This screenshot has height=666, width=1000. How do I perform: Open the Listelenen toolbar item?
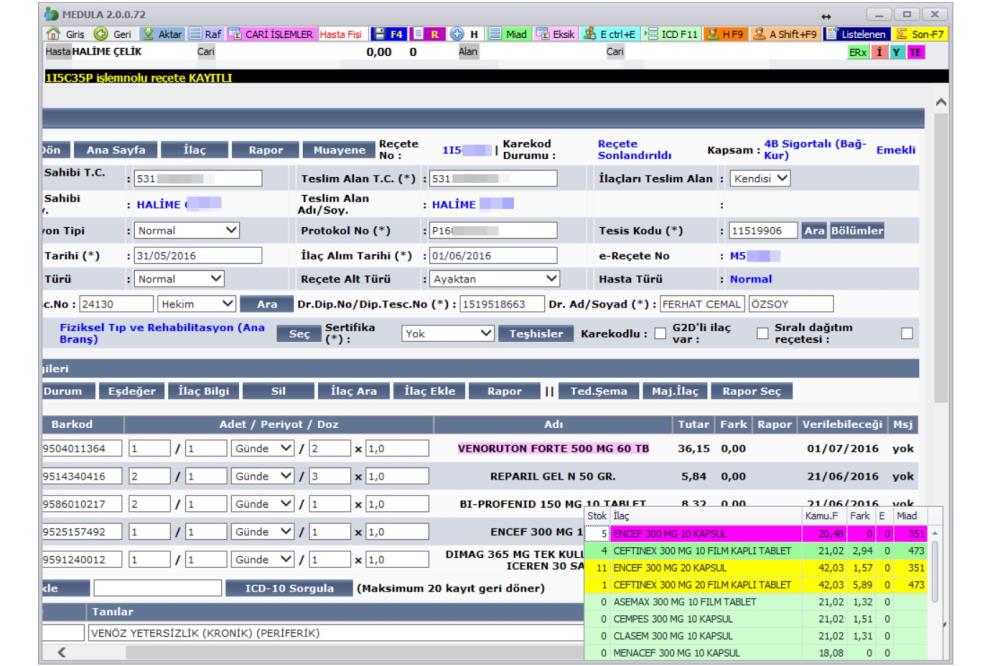857,34
